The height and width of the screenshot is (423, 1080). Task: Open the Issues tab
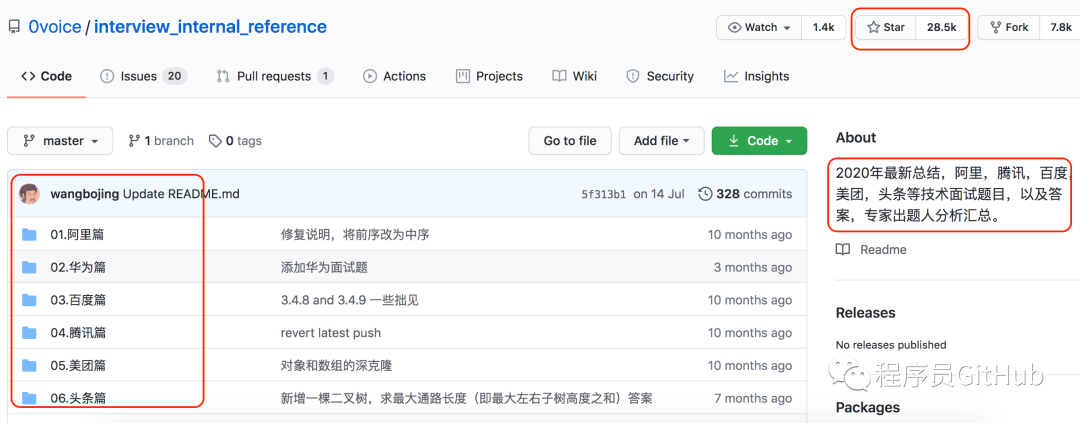pyautogui.click(x=143, y=76)
